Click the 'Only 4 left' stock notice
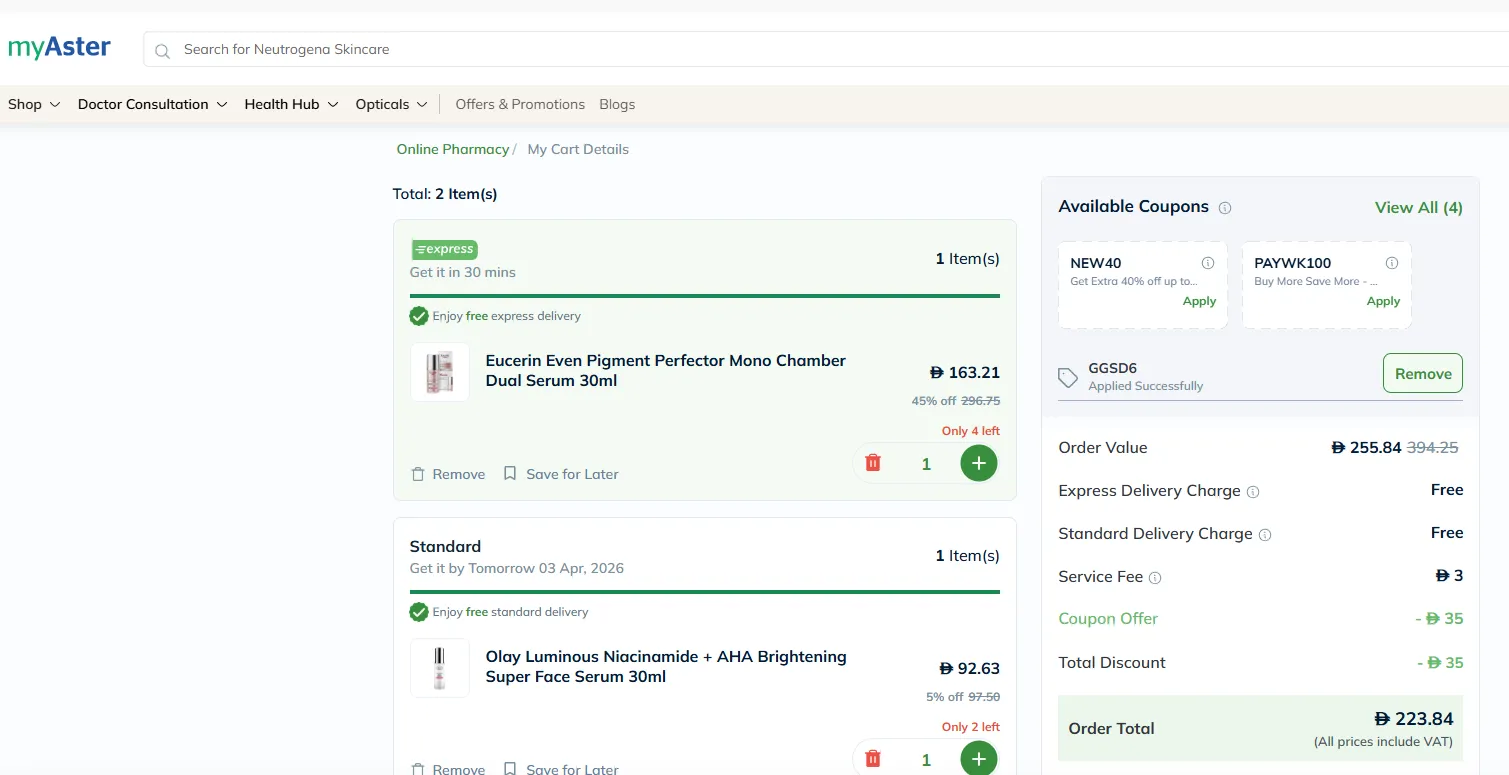 (x=971, y=431)
